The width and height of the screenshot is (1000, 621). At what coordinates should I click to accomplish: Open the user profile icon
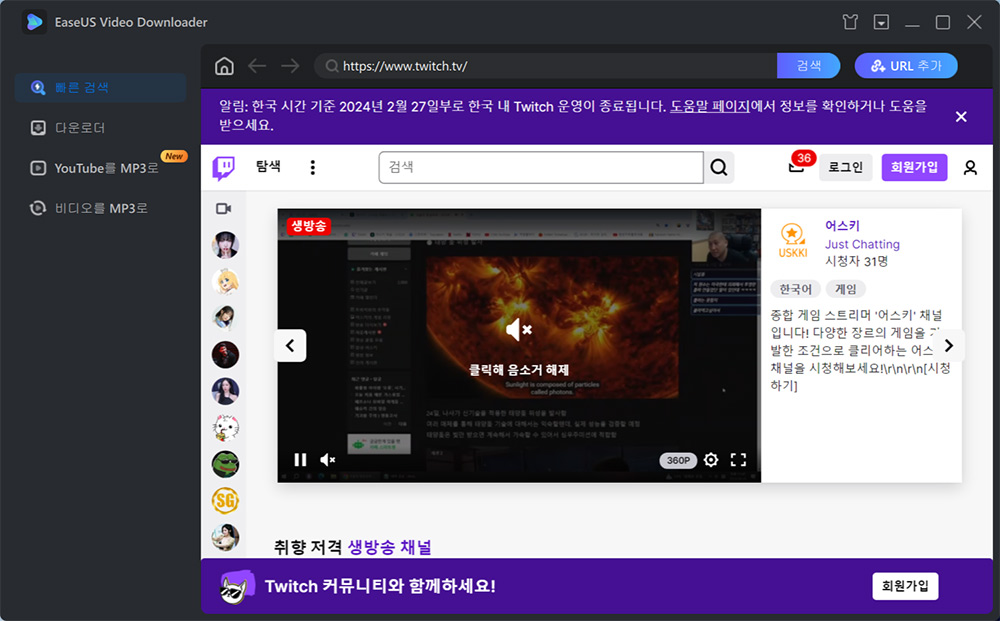click(x=970, y=168)
